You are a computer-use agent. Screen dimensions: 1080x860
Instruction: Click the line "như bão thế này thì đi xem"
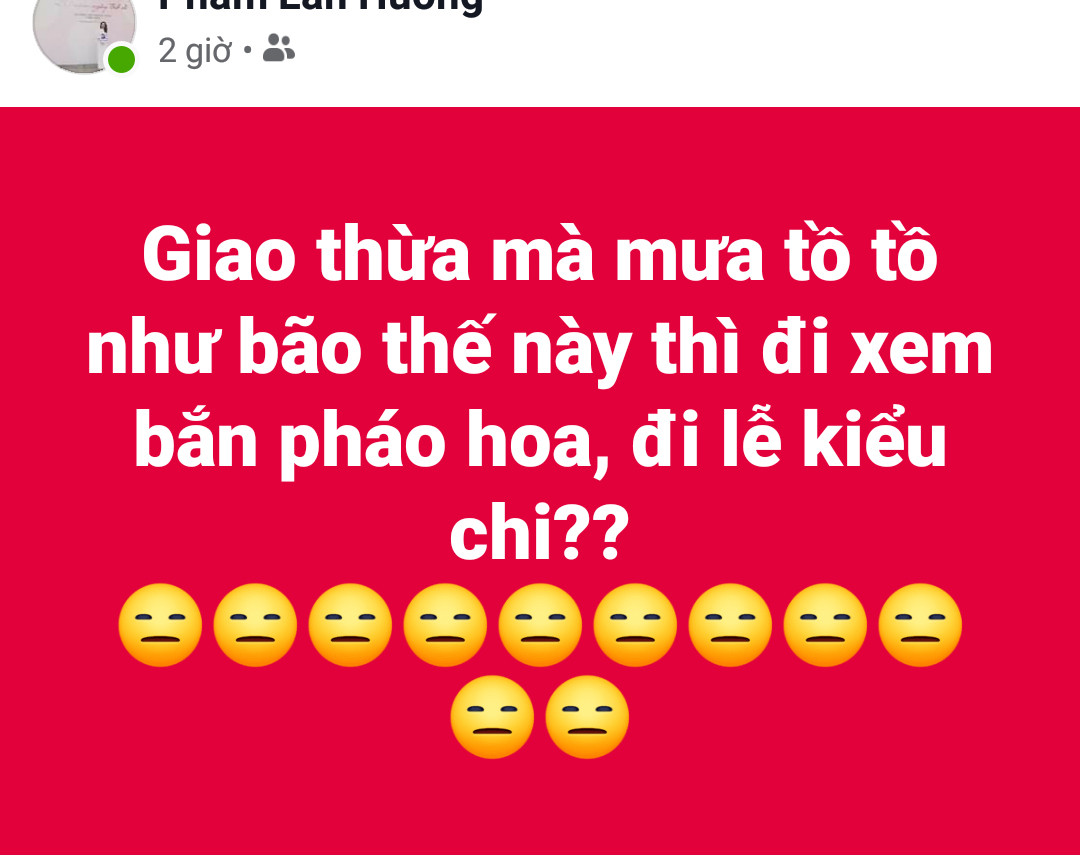(540, 350)
